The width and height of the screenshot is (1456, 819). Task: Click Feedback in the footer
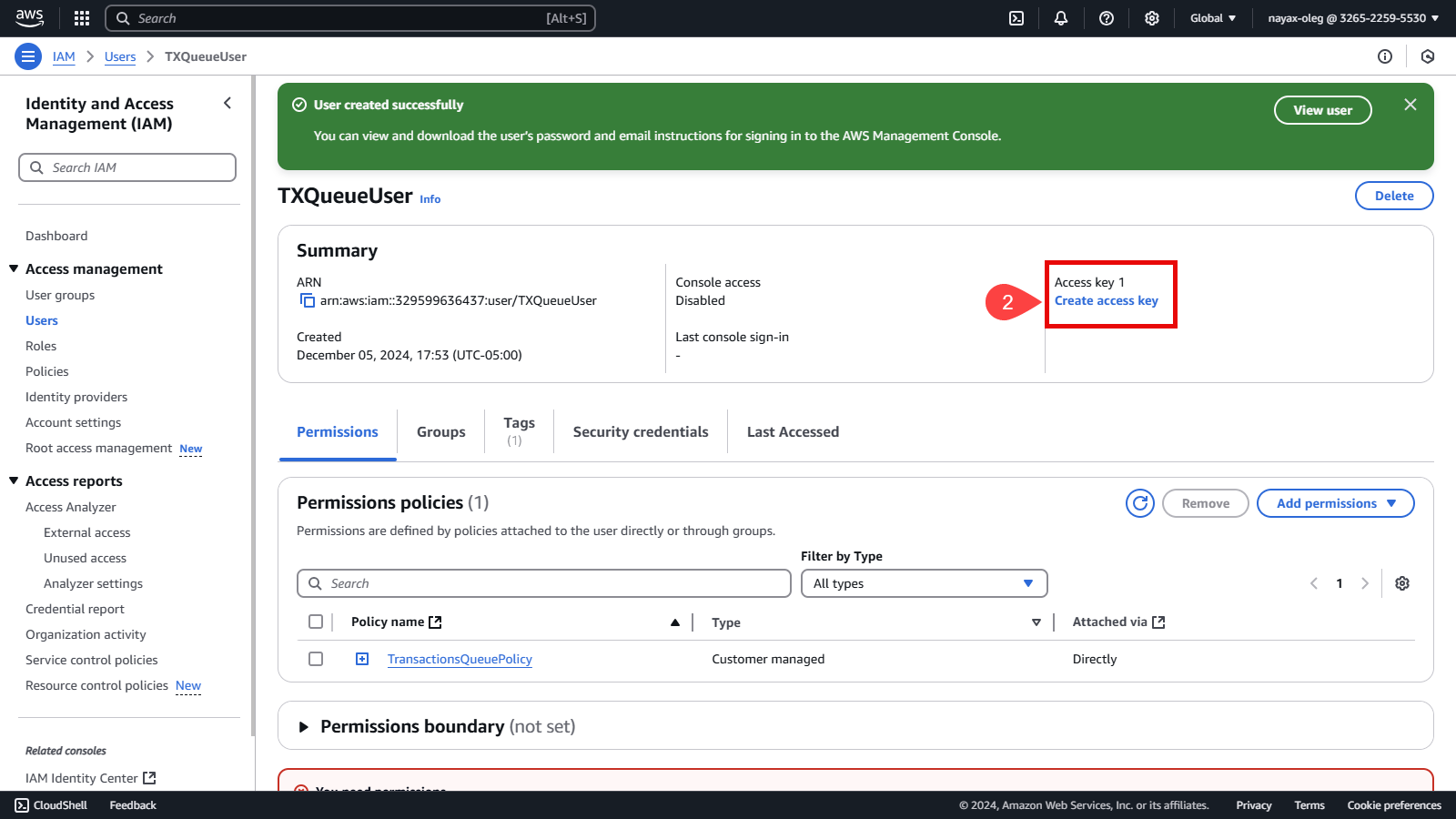[x=133, y=805]
